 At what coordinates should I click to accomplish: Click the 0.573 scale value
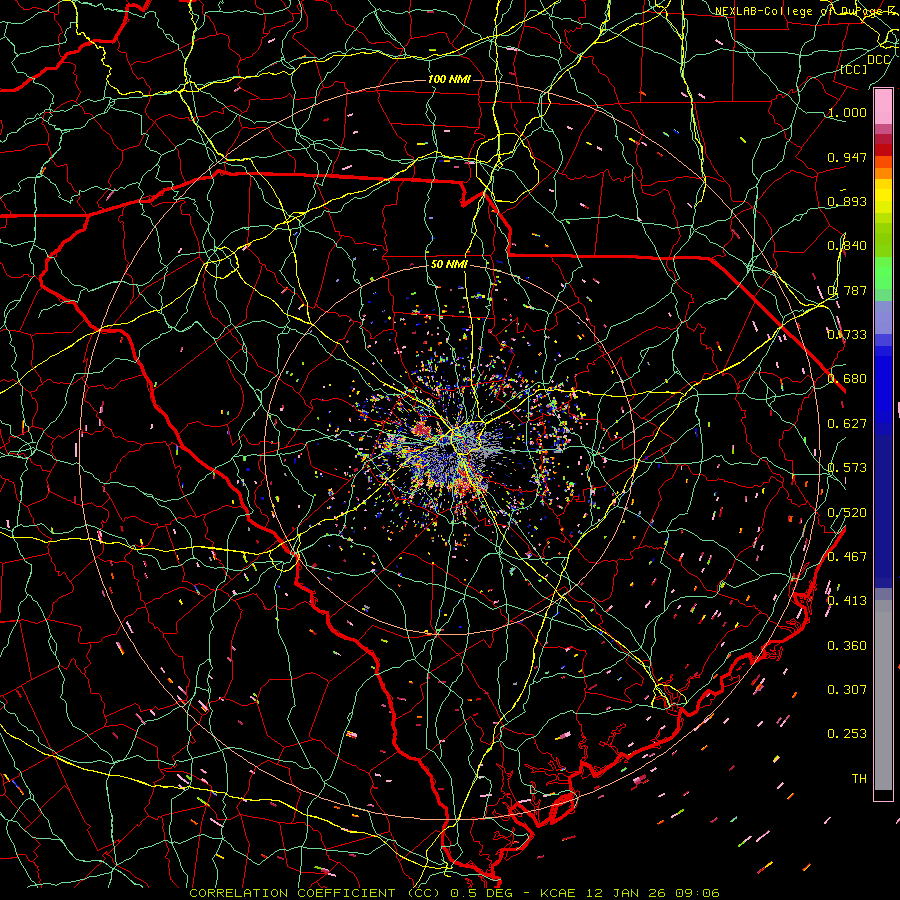click(x=847, y=468)
